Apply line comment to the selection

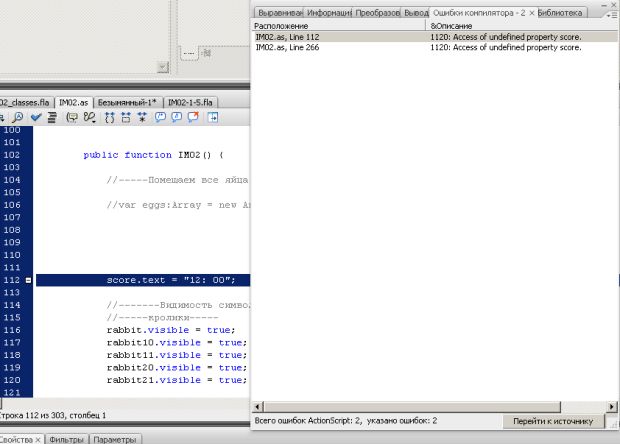click(176, 117)
